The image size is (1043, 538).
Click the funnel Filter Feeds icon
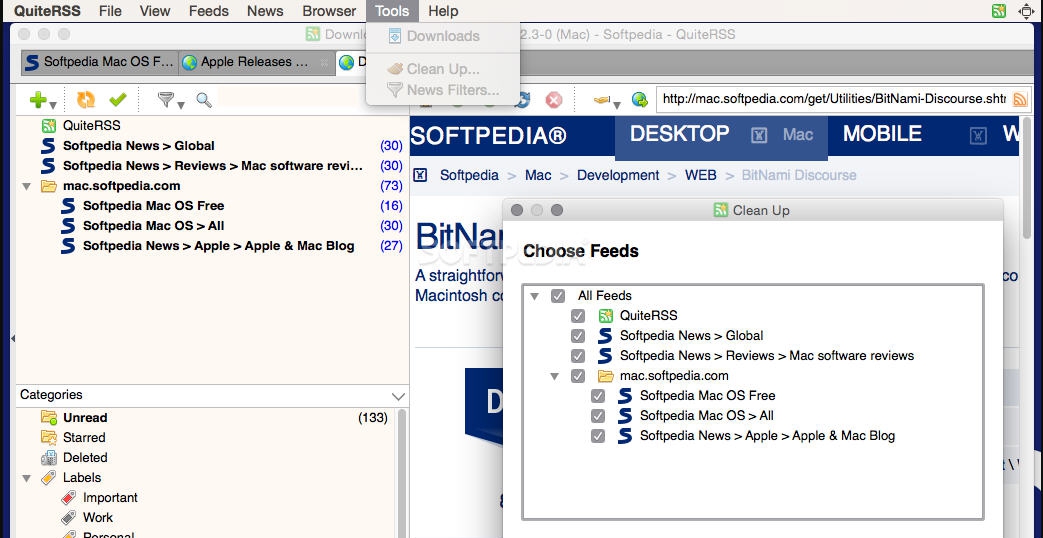[166, 100]
